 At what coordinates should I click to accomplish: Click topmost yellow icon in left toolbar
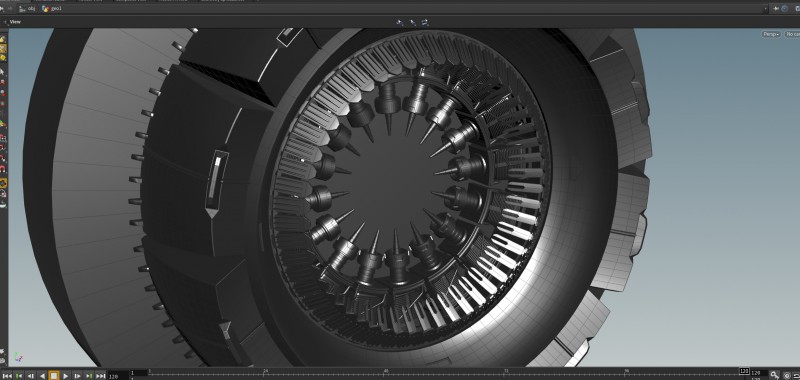pyautogui.click(x=3, y=40)
